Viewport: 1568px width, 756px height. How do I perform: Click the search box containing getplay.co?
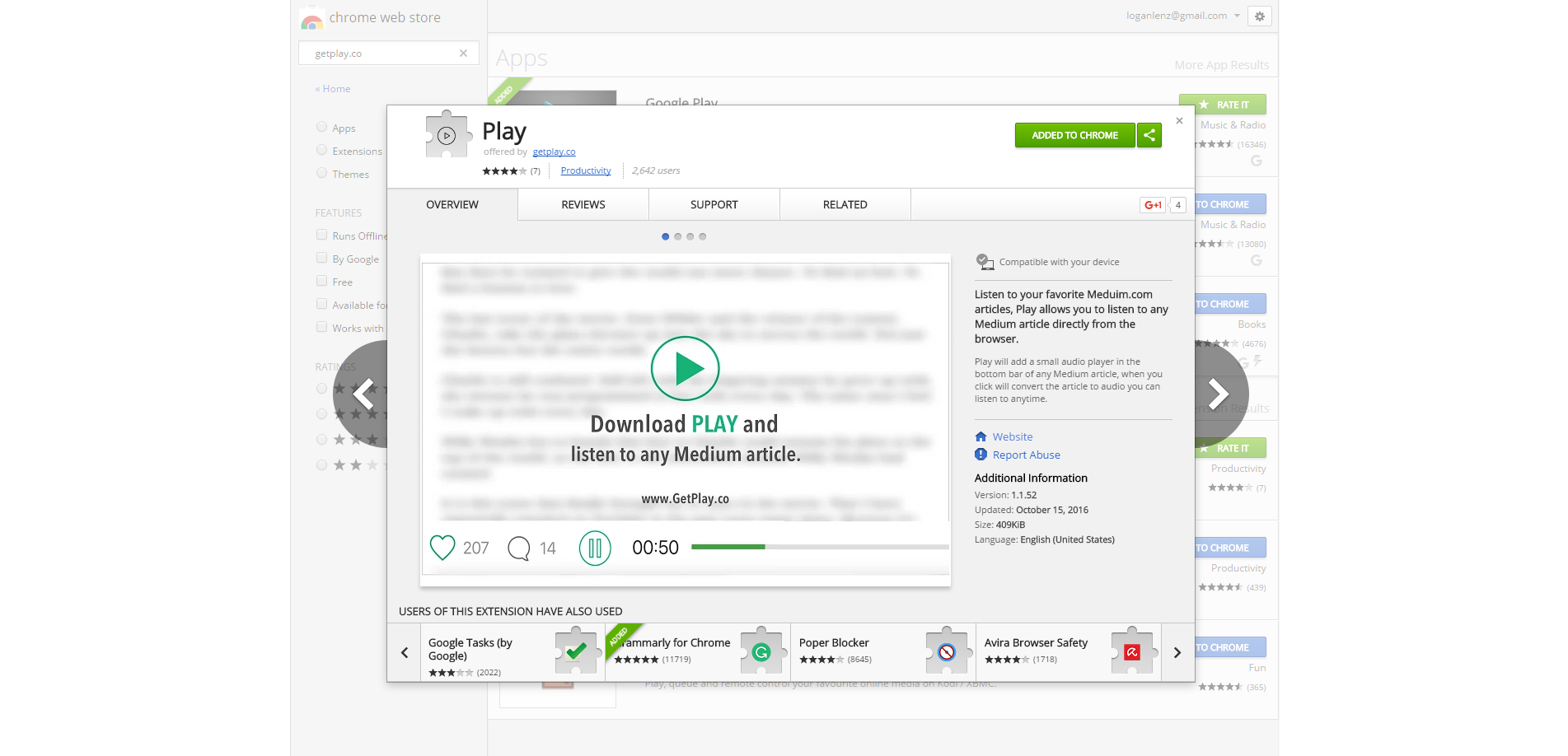(x=388, y=53)
